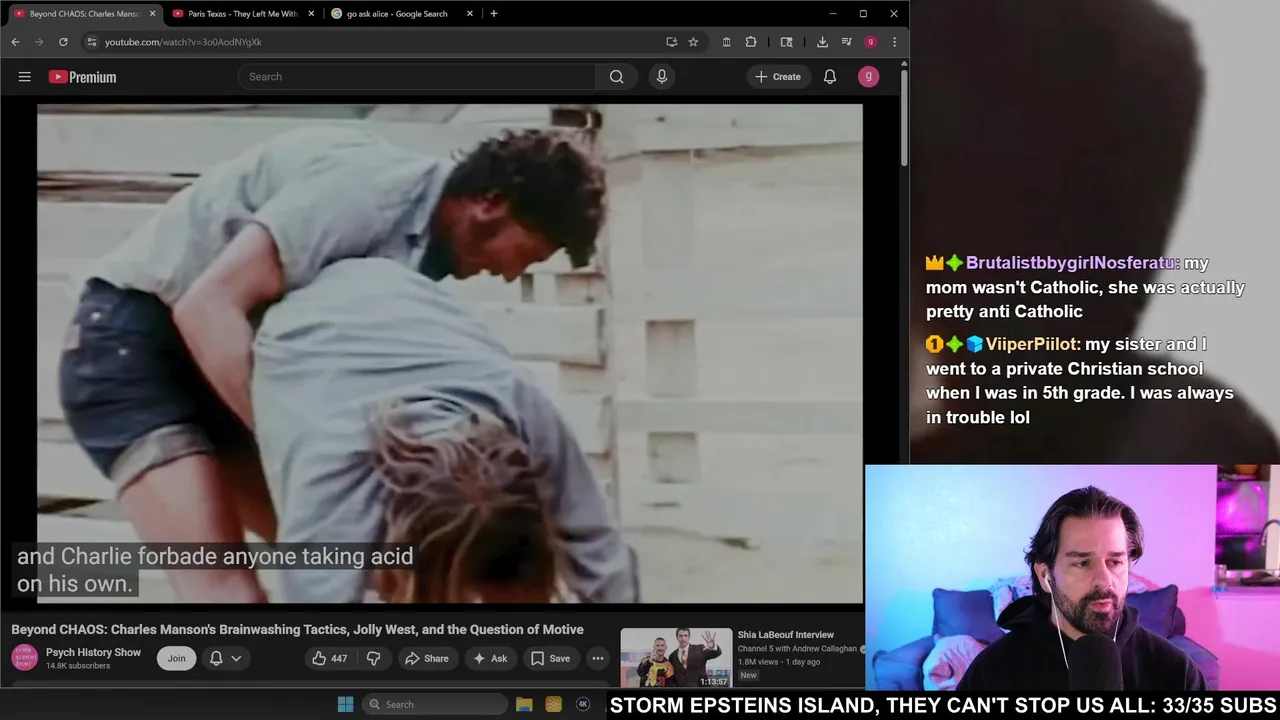Save the video to a playlist
The height and width of the screenshot is (720, 1280).
[551, 658]
